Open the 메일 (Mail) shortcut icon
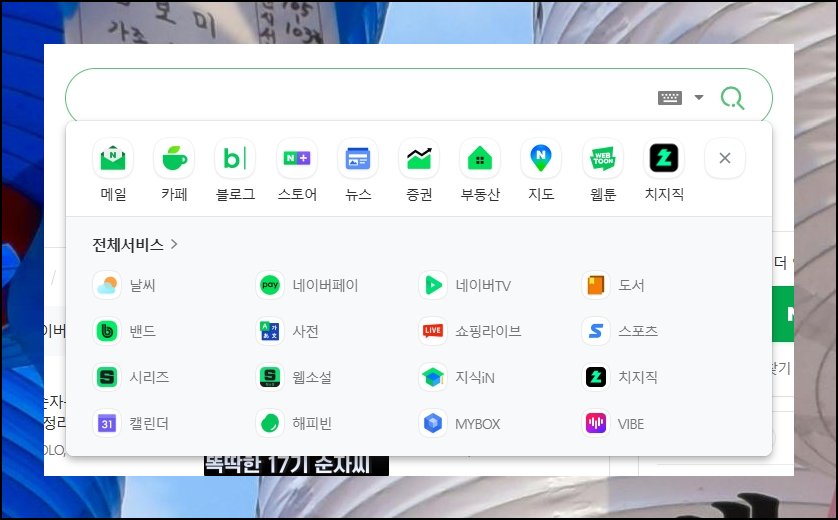The width and height of the screenshot is (838, 520). [x=113, y=158]
